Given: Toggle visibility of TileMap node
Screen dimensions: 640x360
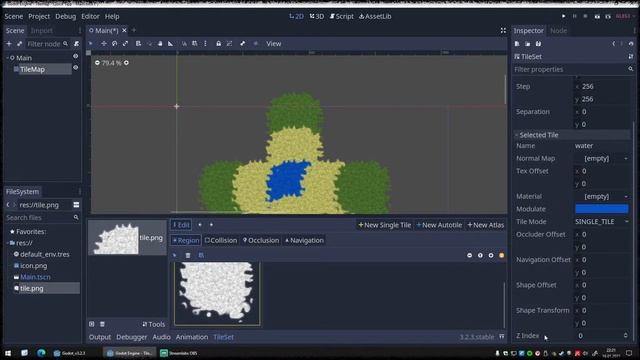Looking at the screenshot, I should point(76,68).
